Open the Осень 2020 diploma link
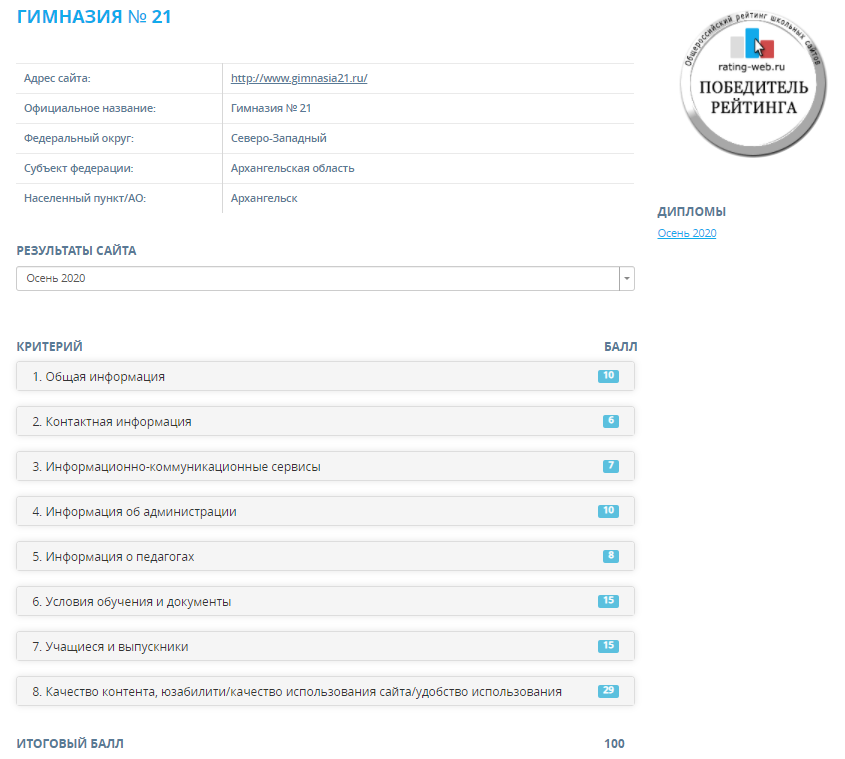The image size is (845, 759). coord(686,233)
